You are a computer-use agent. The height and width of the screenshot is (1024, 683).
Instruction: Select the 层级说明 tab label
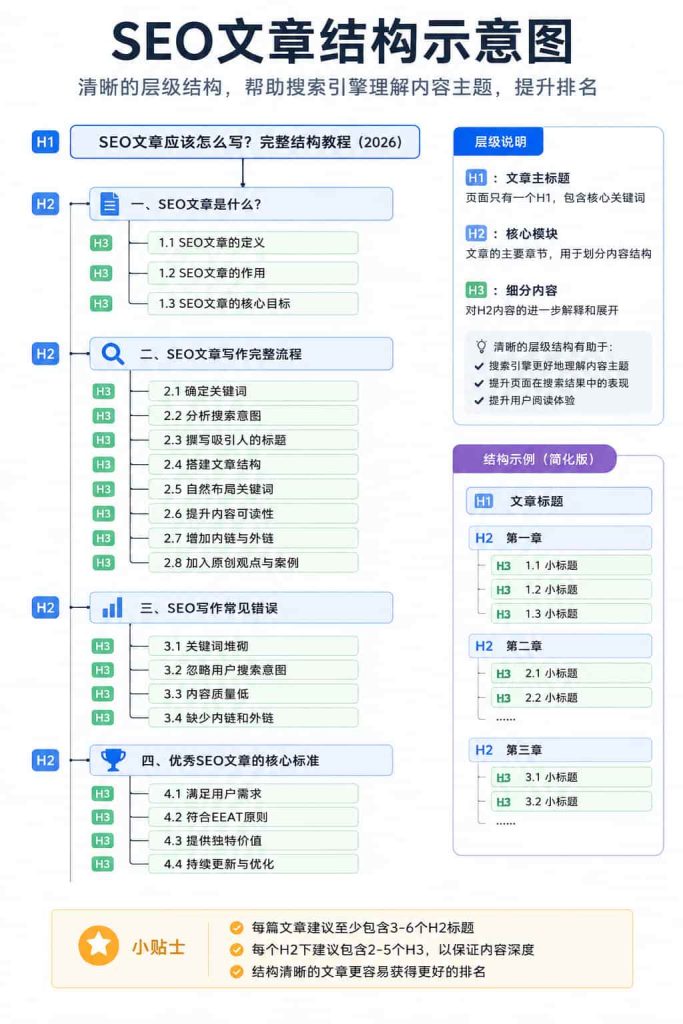499,142
